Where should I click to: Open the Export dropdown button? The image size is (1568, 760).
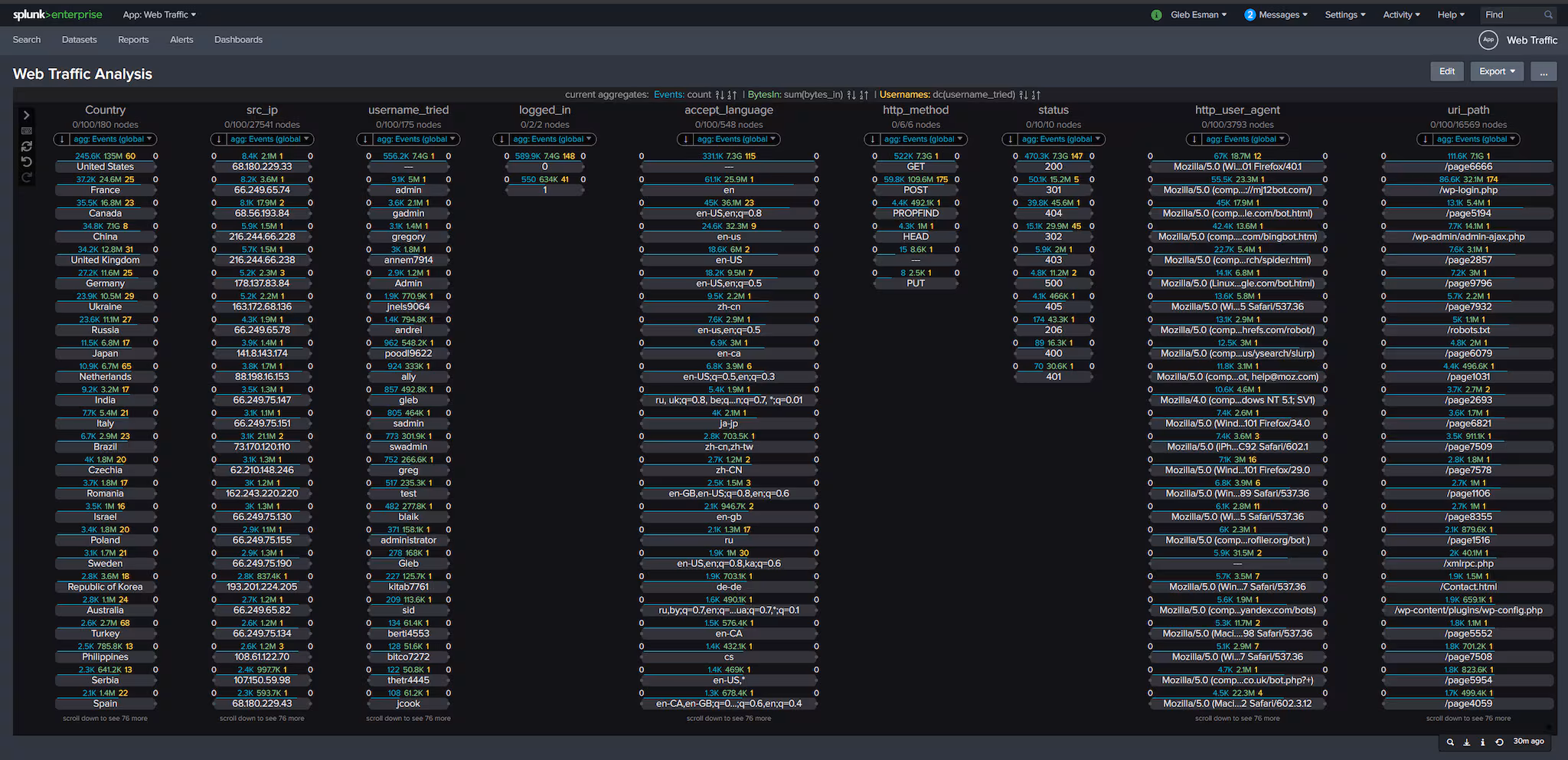point(1497,71)
